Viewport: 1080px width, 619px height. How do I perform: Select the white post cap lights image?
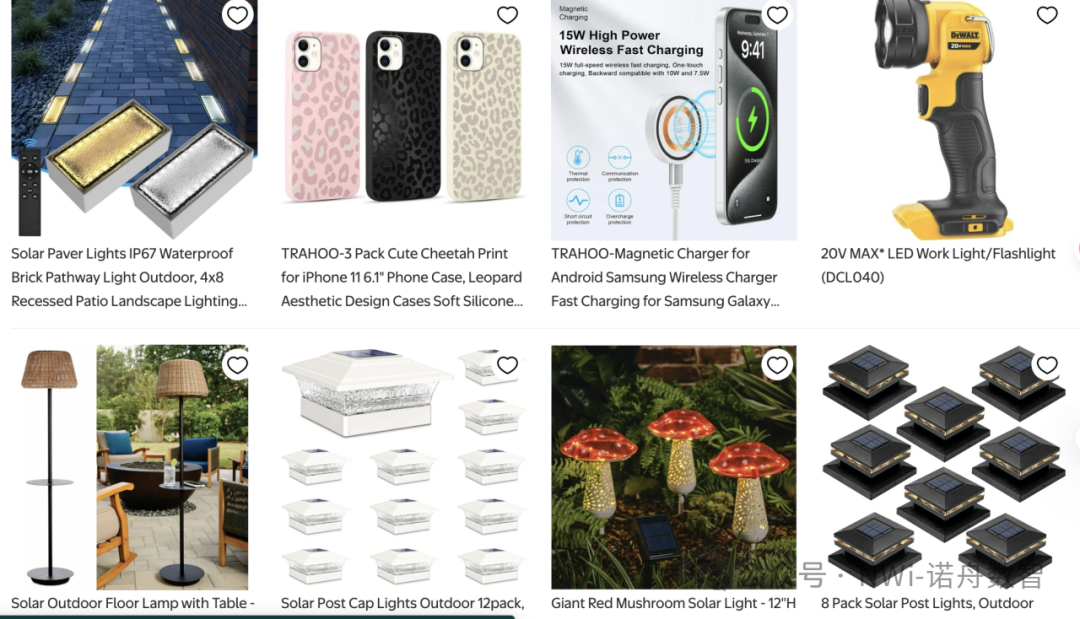click(404, 467)
